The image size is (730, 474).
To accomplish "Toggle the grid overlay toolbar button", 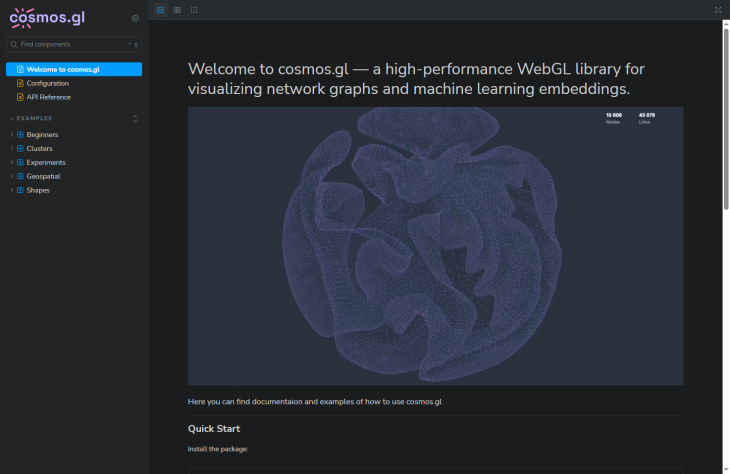I will 177,10.
